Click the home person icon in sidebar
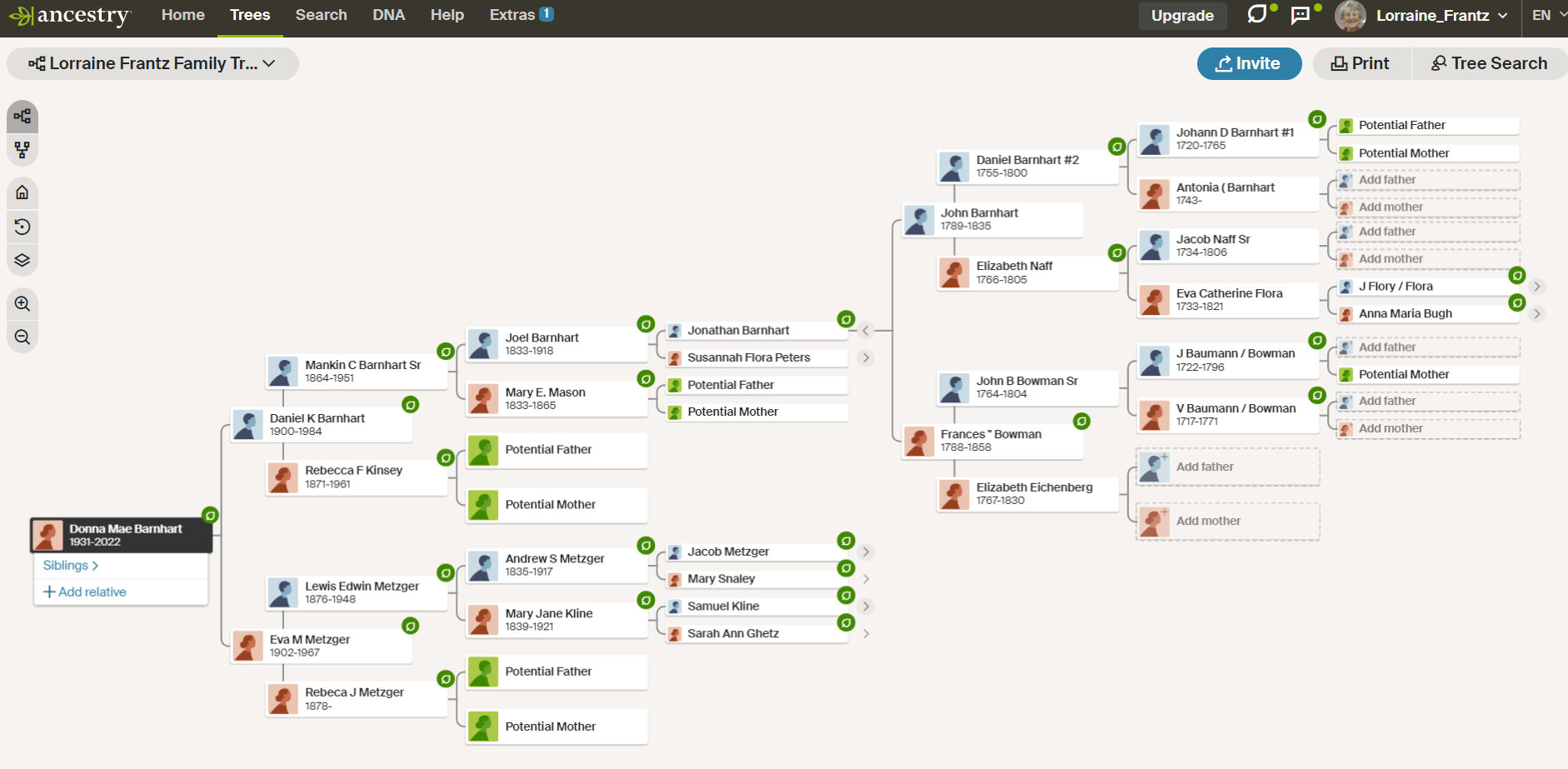This screenshot has width=1568, height=769. click(22, 192)
